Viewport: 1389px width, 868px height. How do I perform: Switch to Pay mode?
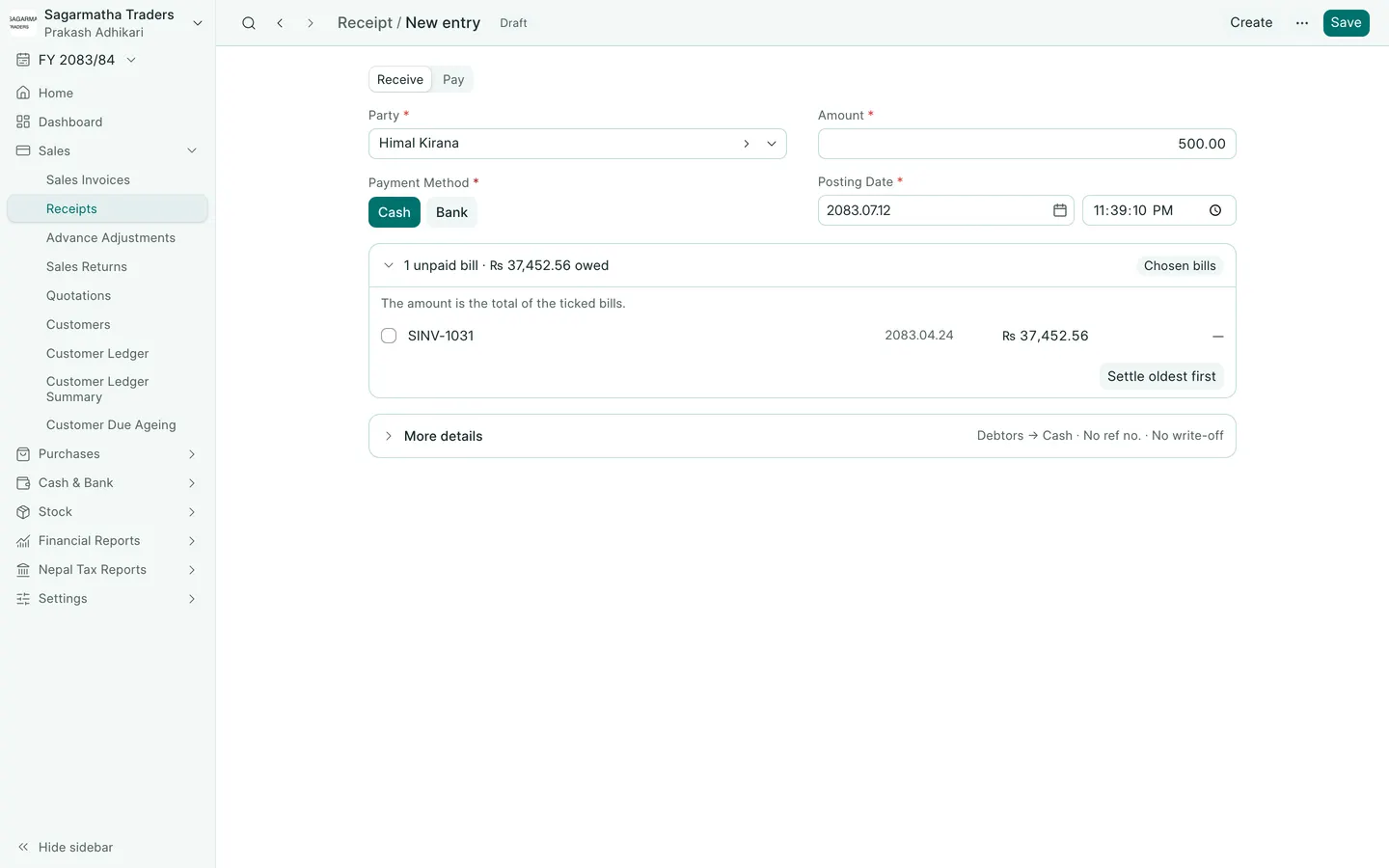coord(453,80)
